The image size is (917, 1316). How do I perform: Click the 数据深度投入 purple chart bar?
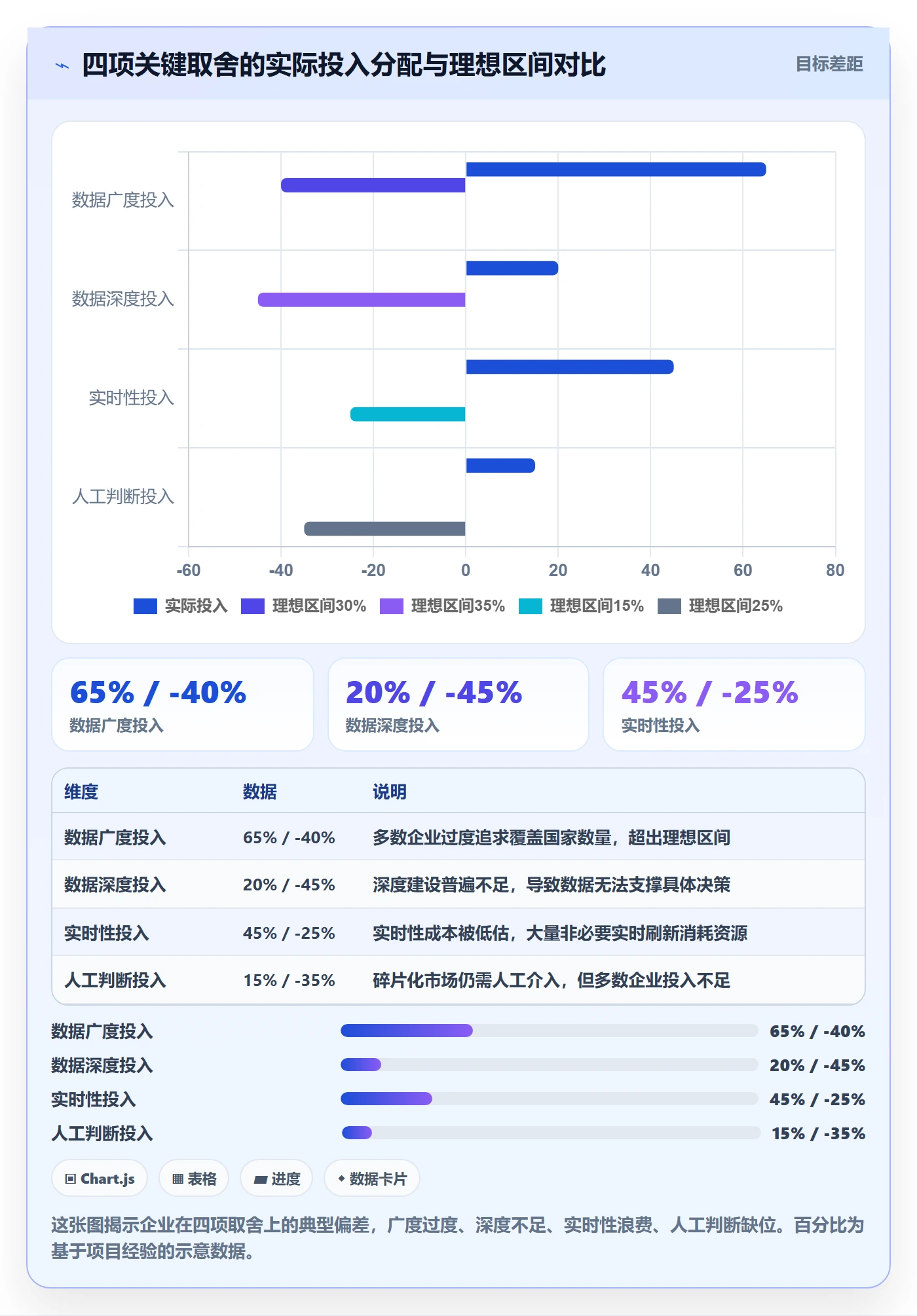(362, 300)
